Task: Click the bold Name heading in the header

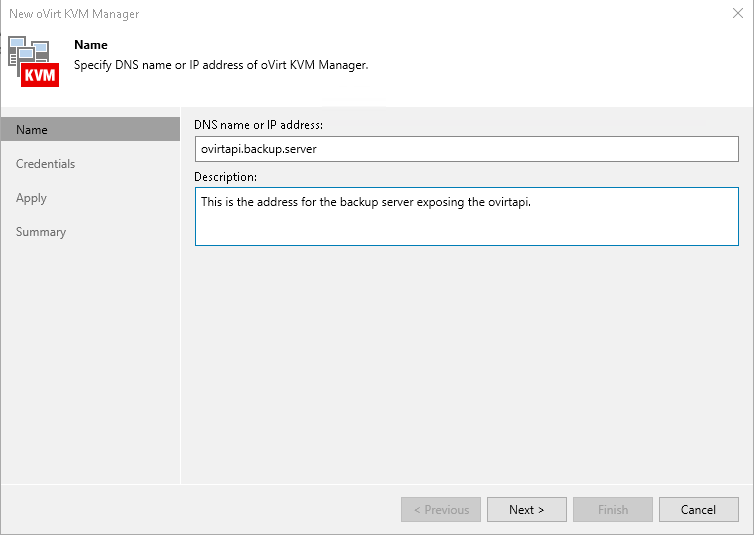Action: click(91, 45)
